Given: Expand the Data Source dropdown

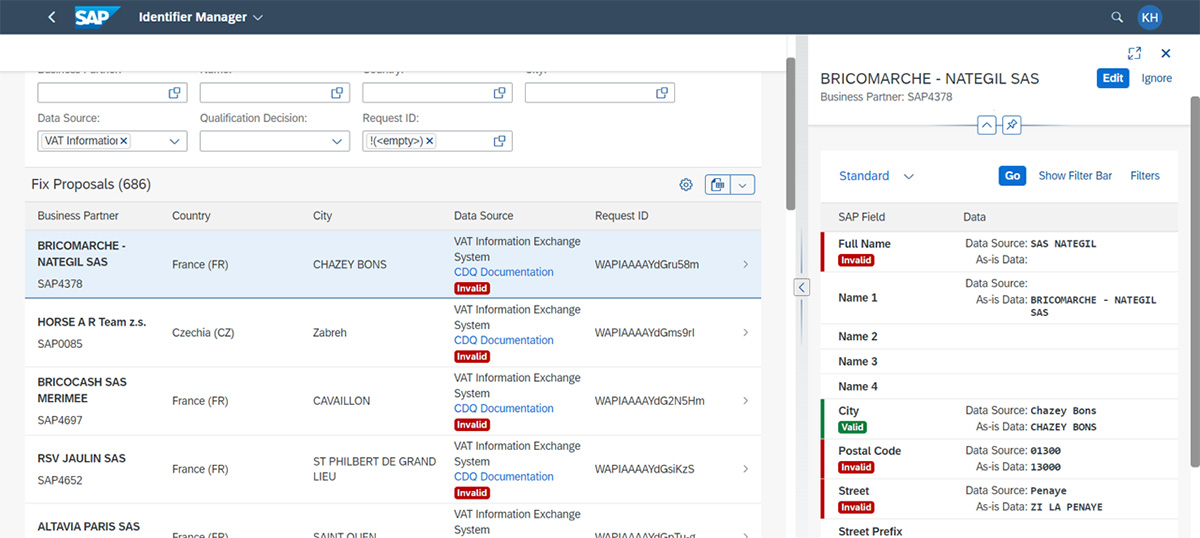Looking at the screenshot, I should (x=174, y=141).
